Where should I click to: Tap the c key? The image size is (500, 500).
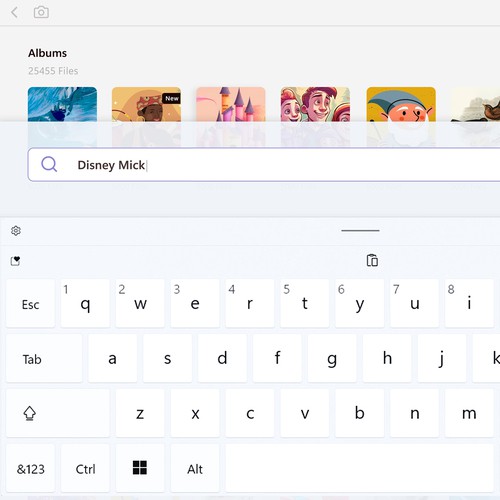(x=250, y=413)
